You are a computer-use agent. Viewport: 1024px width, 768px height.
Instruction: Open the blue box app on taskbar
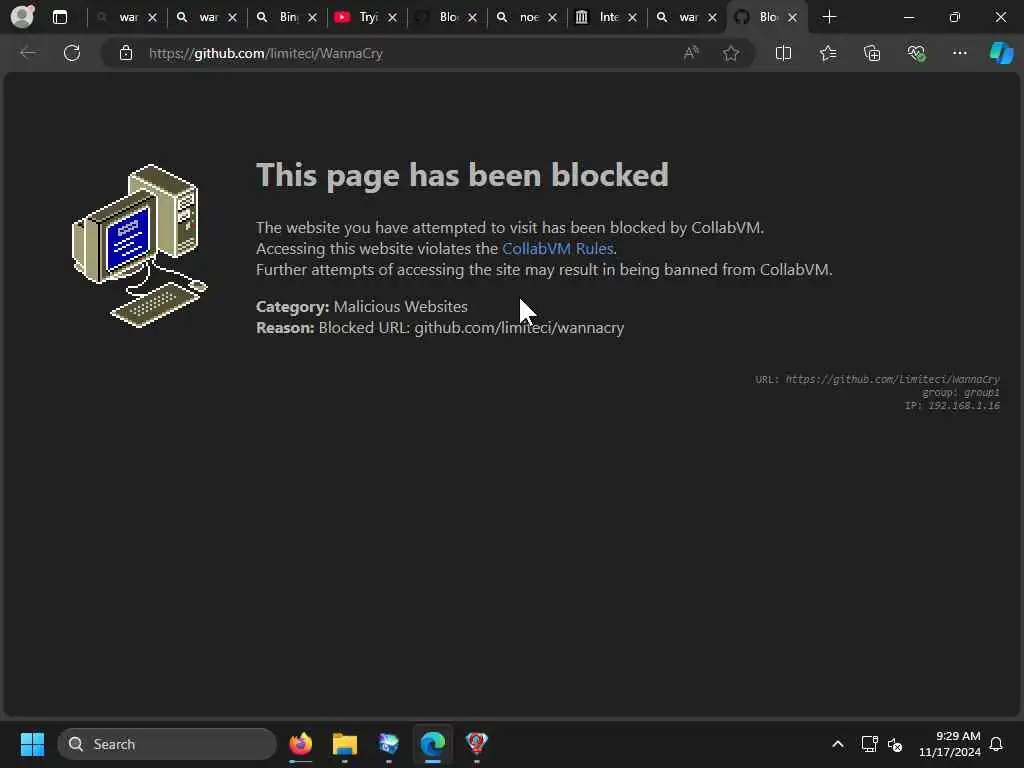pyautogui.click(x=389, y=744)
